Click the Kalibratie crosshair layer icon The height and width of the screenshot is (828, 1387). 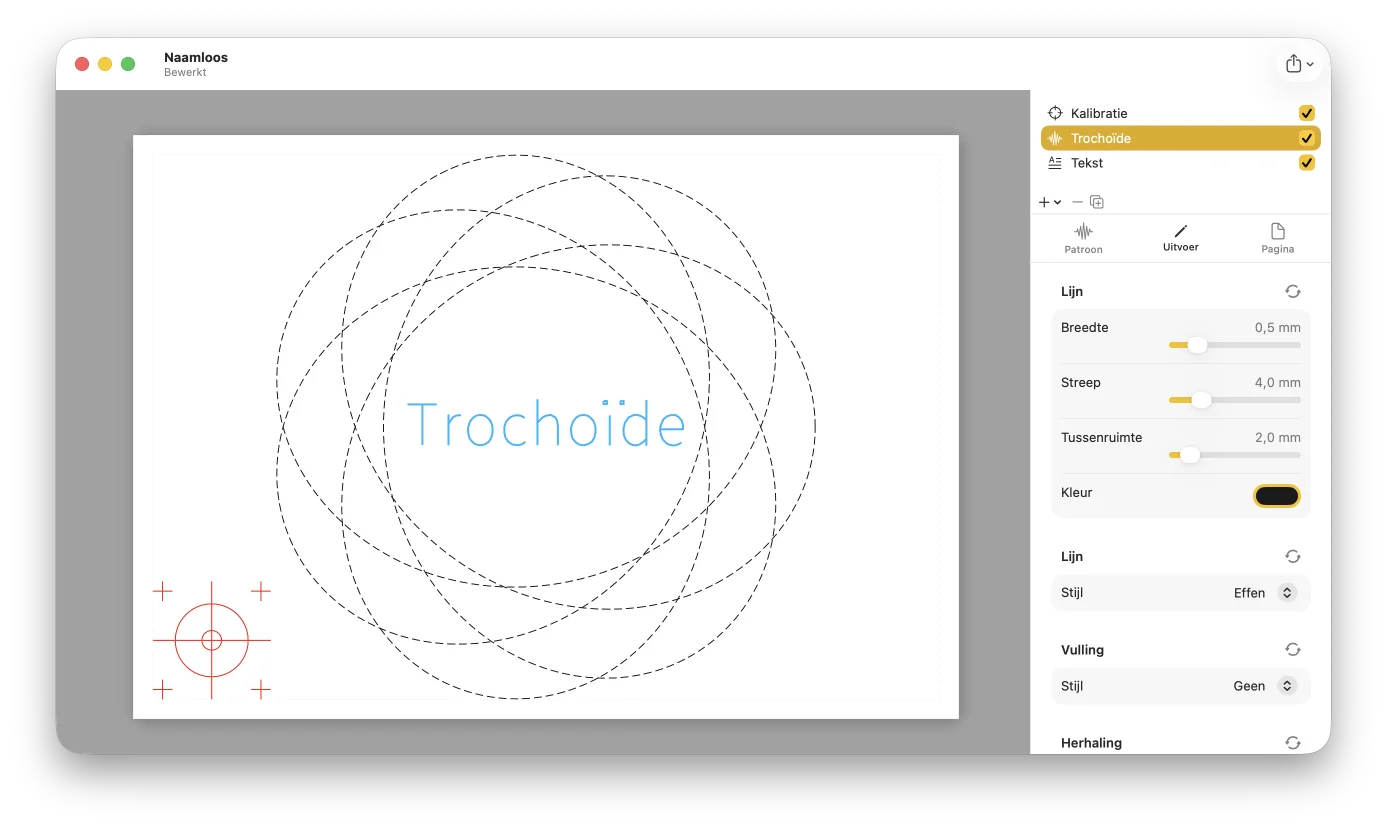1054,113
